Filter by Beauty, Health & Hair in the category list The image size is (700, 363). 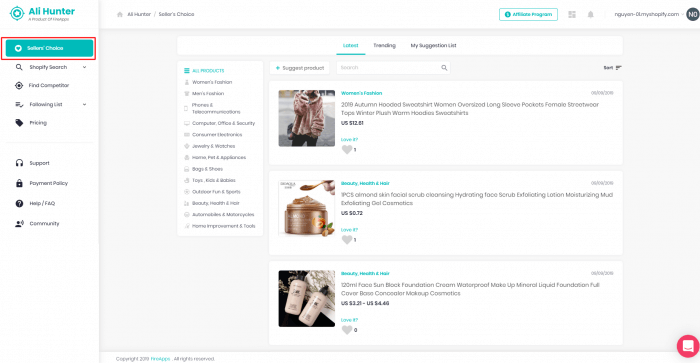[x=212, y=203]
